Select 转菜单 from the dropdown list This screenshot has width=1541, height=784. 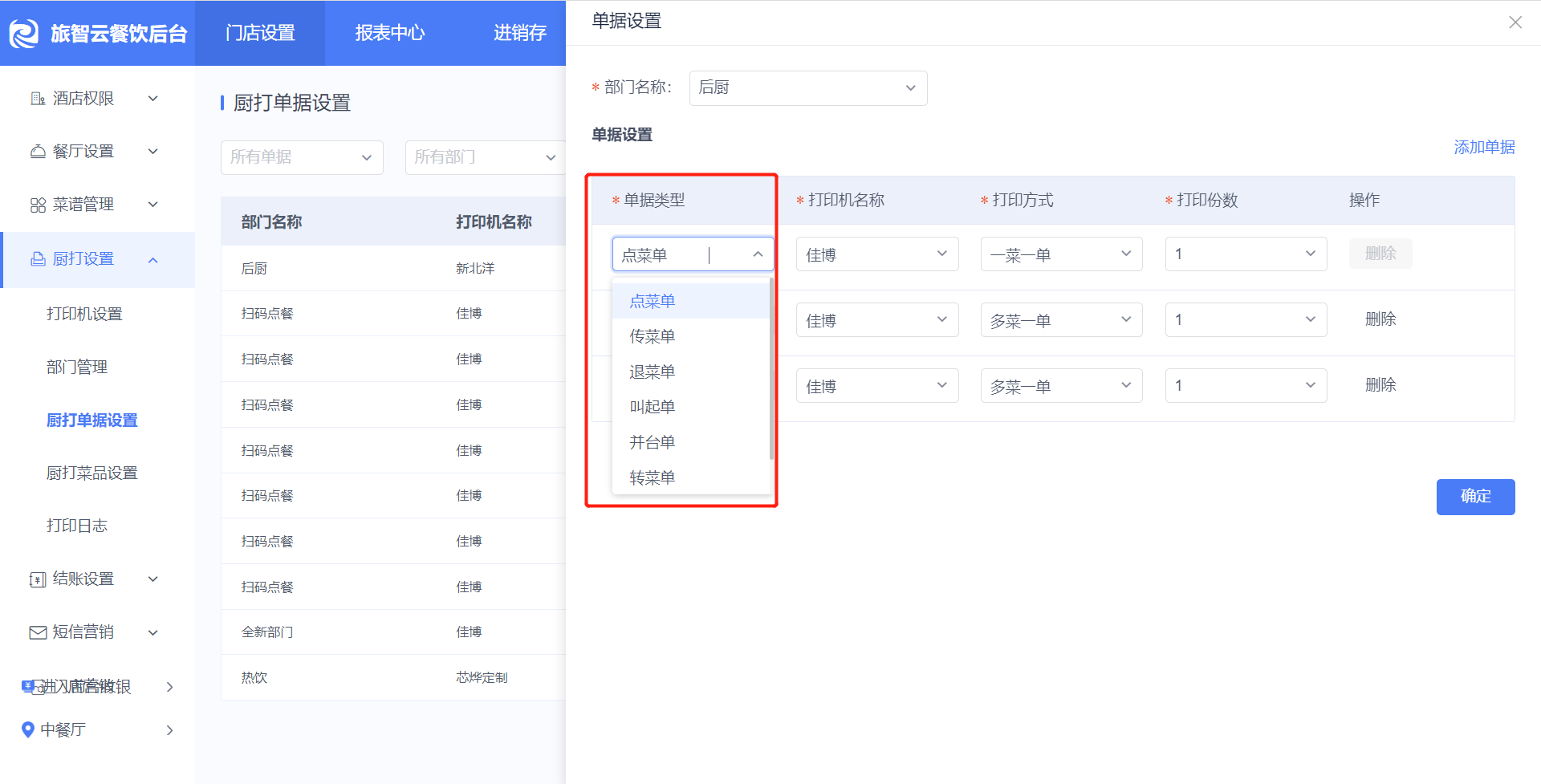[691, 477]
